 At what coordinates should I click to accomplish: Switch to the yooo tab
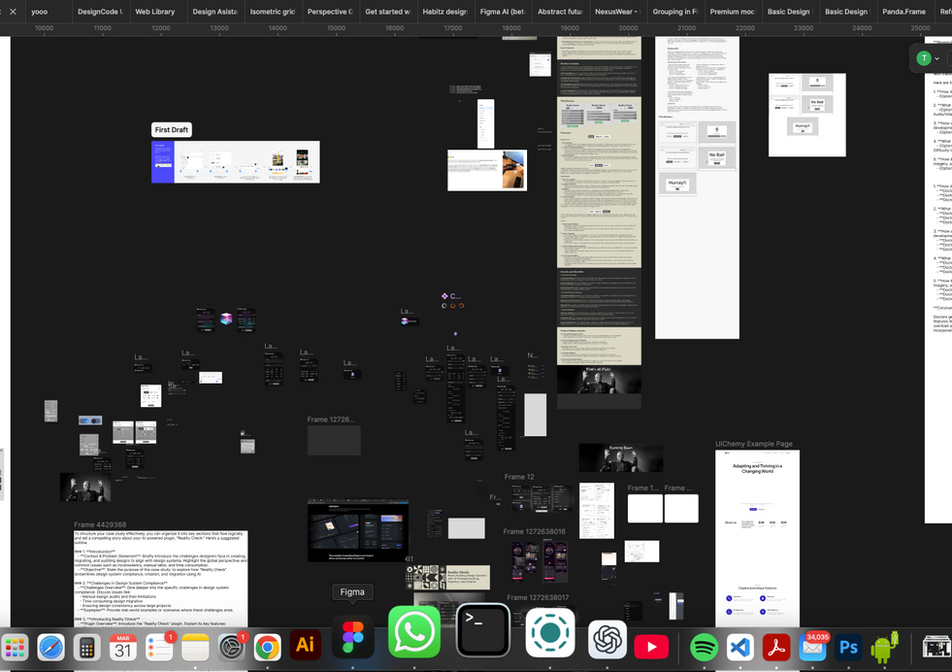(x=39, y=12)
